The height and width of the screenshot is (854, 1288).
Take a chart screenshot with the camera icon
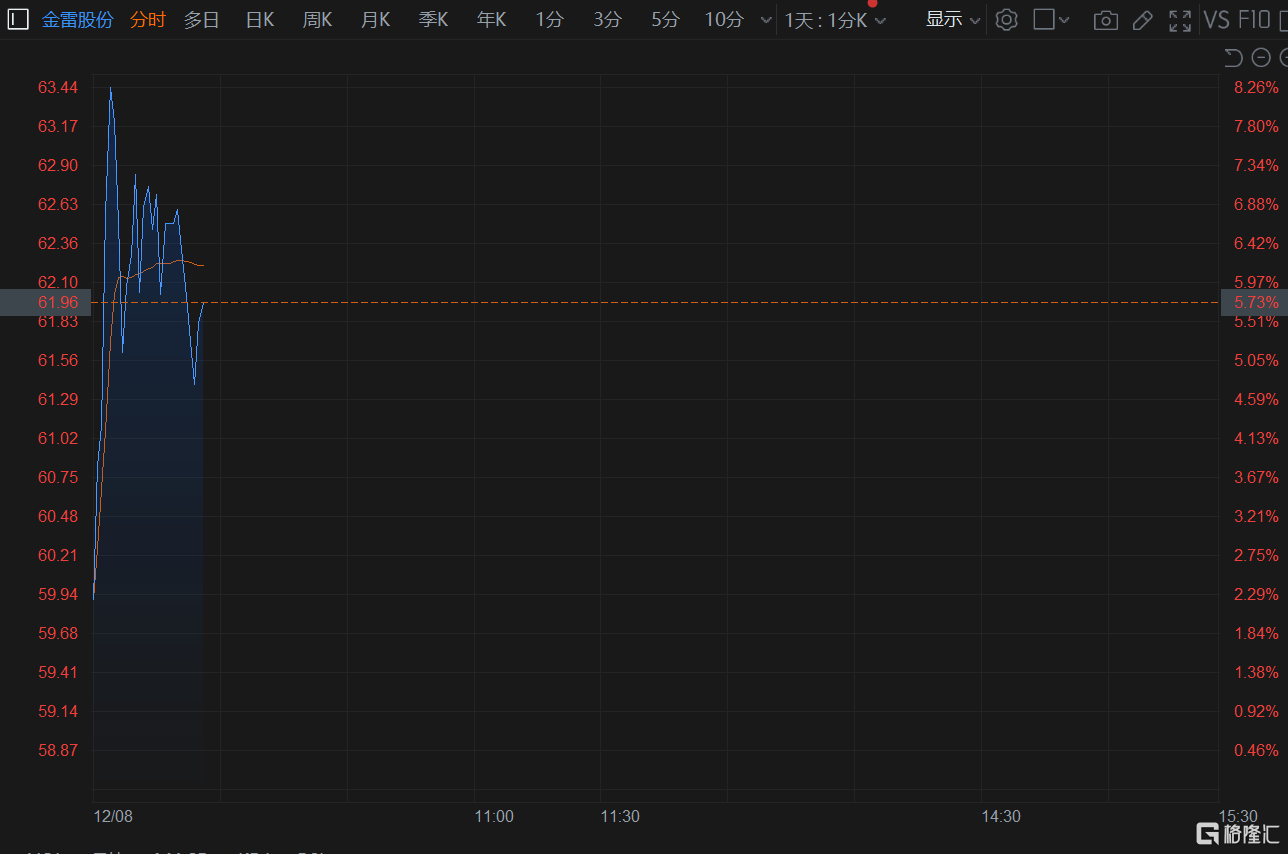click(1105, 20)
